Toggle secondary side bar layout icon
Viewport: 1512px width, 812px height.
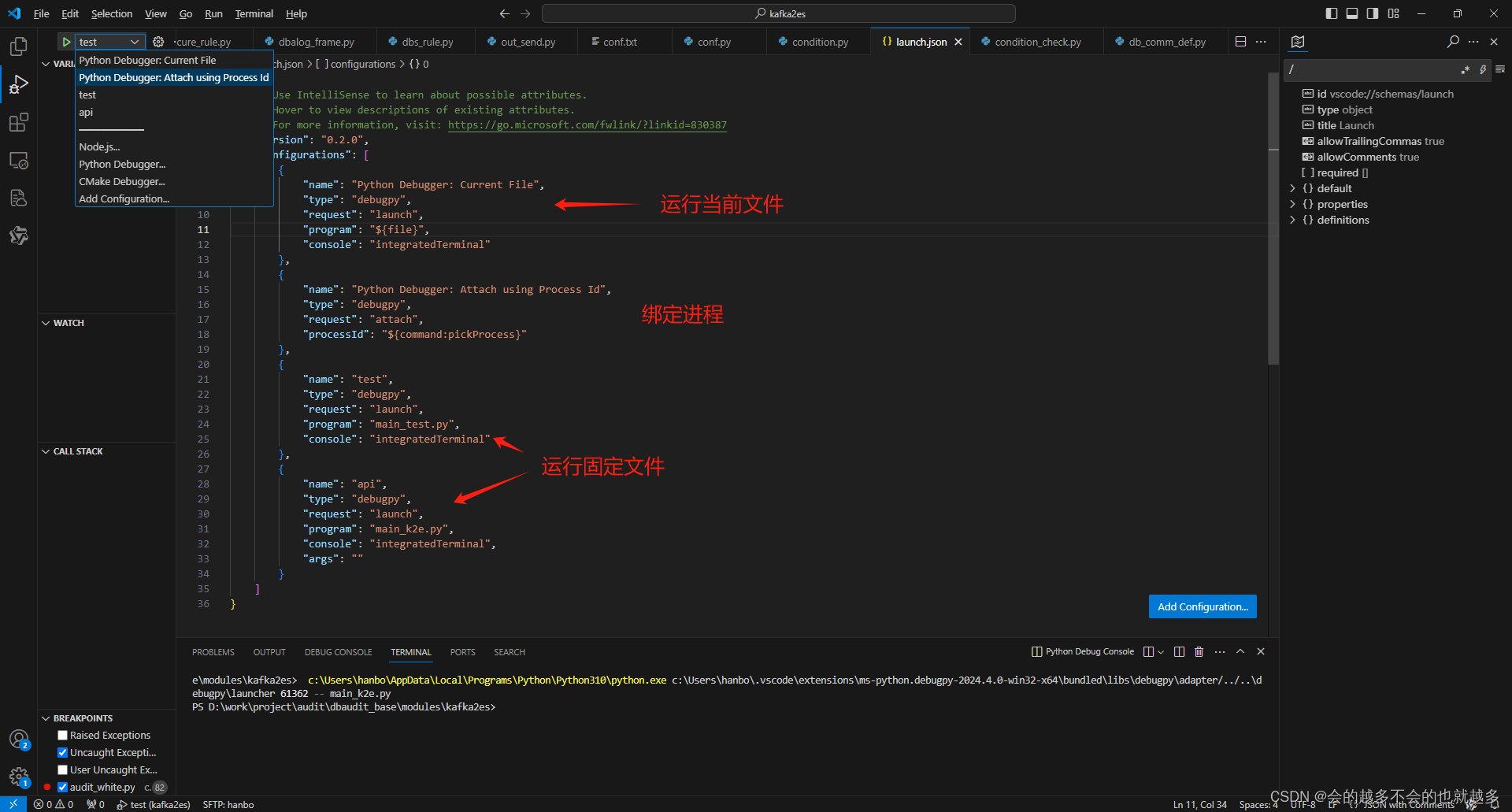tap(1373, 13)
